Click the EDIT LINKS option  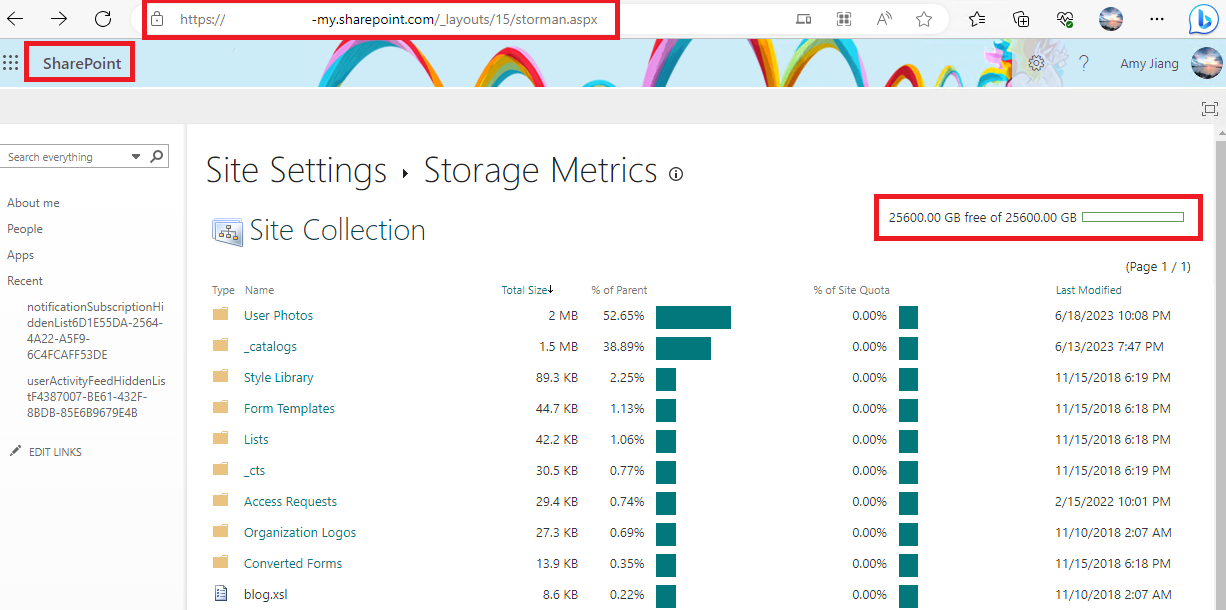point(54,451)
